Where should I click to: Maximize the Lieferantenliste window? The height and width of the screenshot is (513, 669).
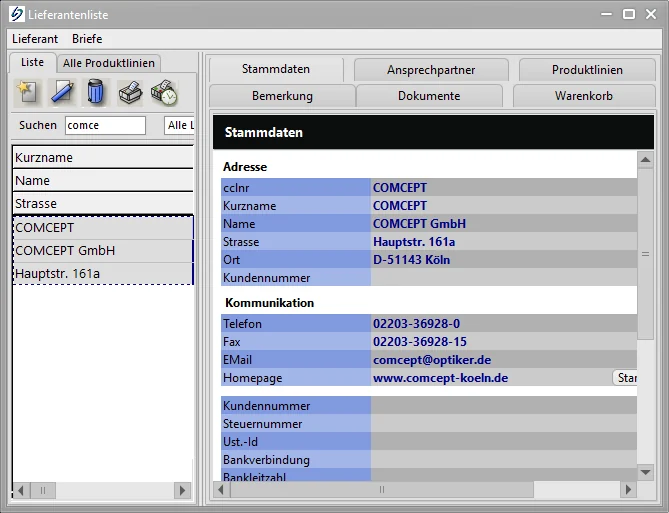tap(628, 14)
